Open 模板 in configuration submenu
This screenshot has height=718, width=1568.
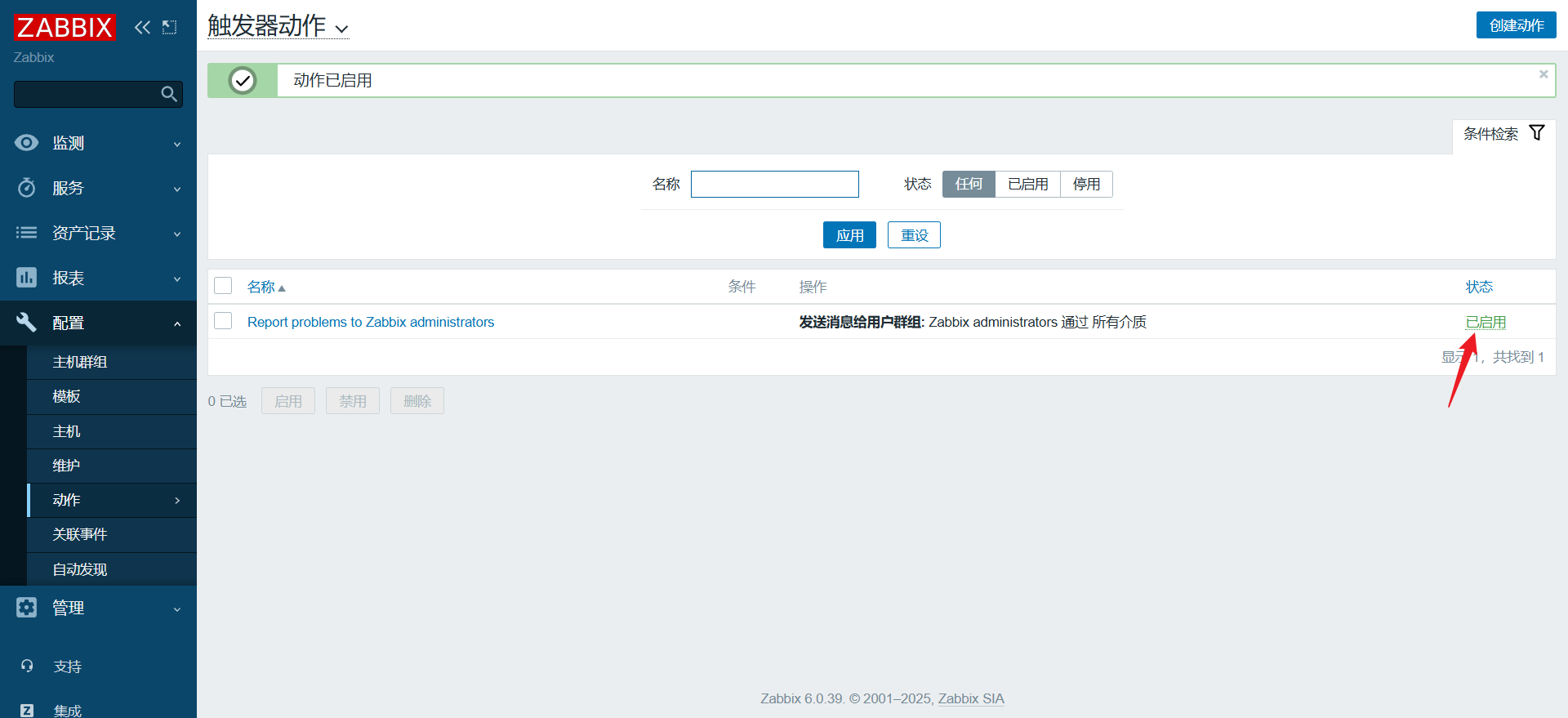(66, 396)
